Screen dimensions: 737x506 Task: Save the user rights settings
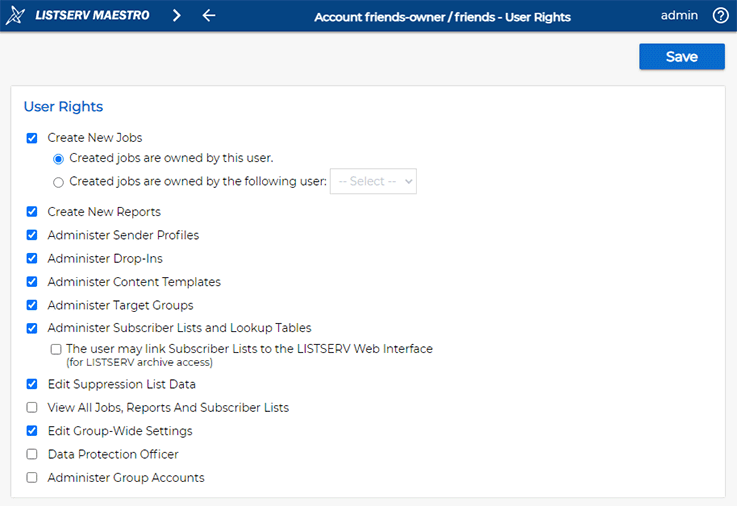(682, 57)
